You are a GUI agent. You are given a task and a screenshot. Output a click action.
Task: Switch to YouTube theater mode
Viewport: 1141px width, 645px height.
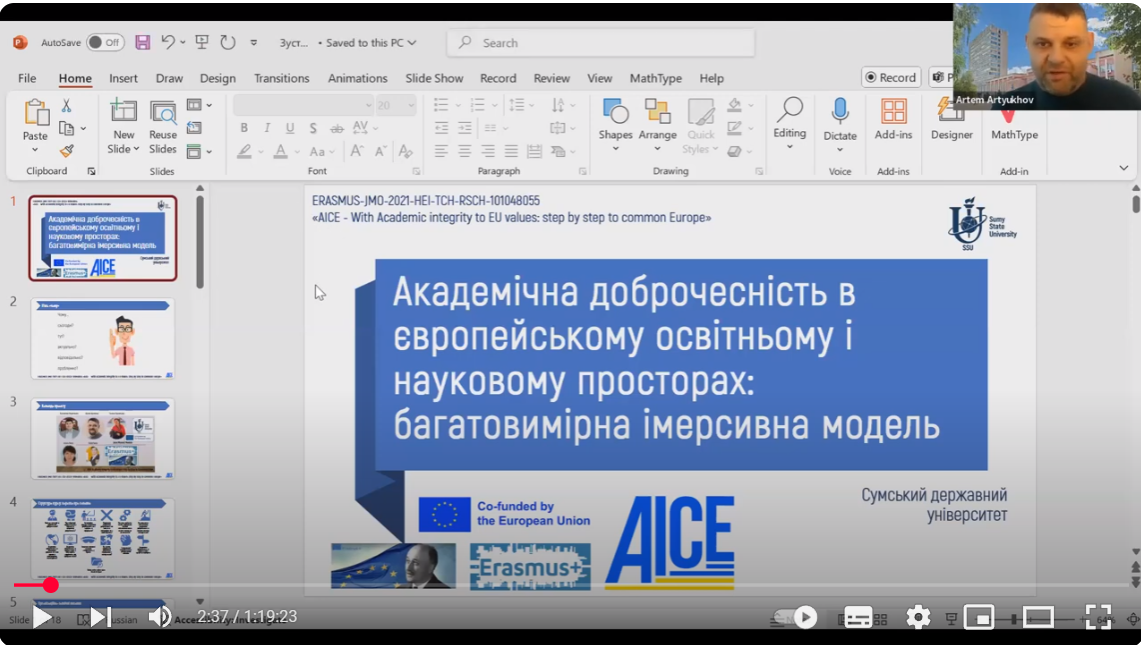(x=1038, y=617)
